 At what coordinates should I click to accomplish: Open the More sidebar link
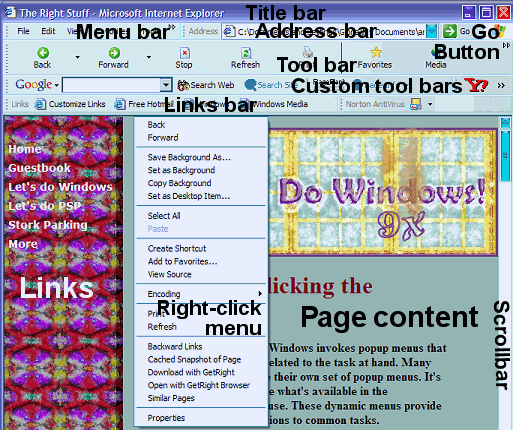pos(23,244)
